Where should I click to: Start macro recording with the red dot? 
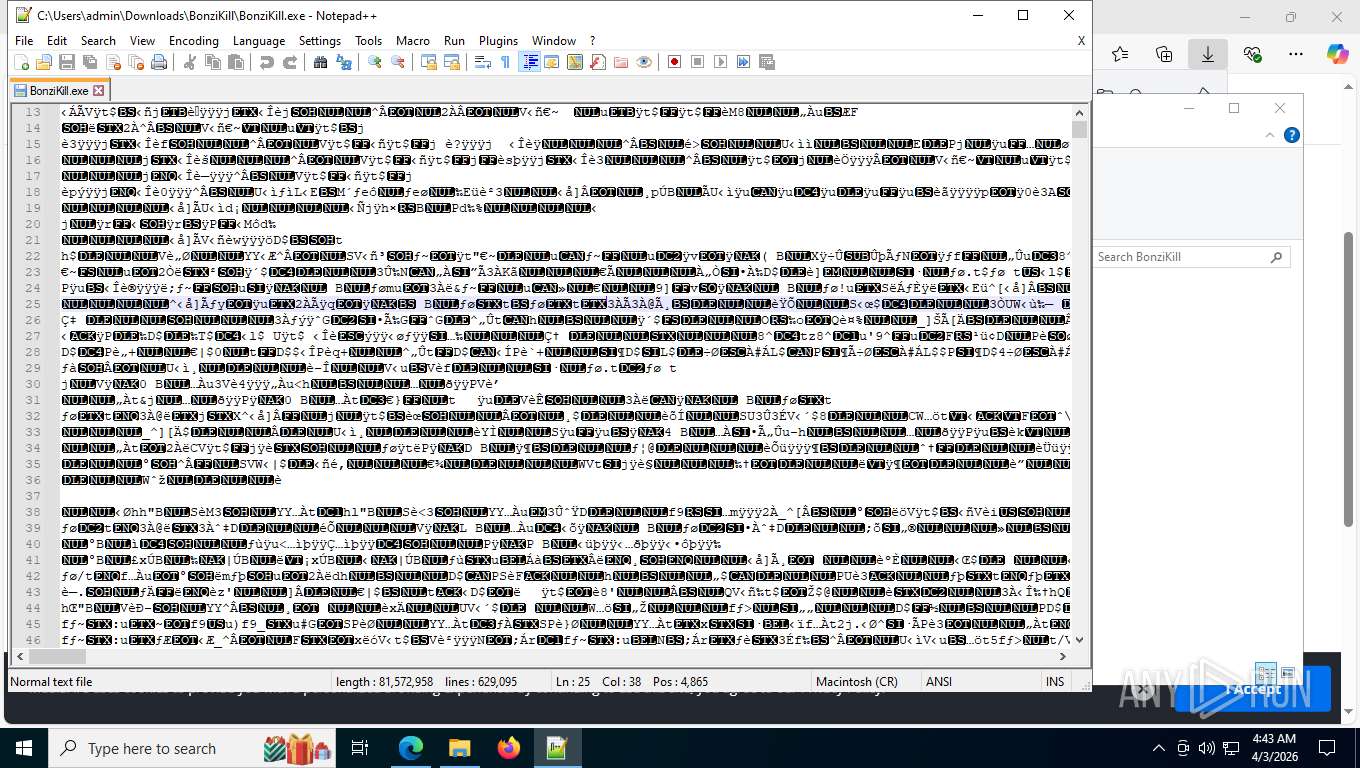[x=674, y=62]
